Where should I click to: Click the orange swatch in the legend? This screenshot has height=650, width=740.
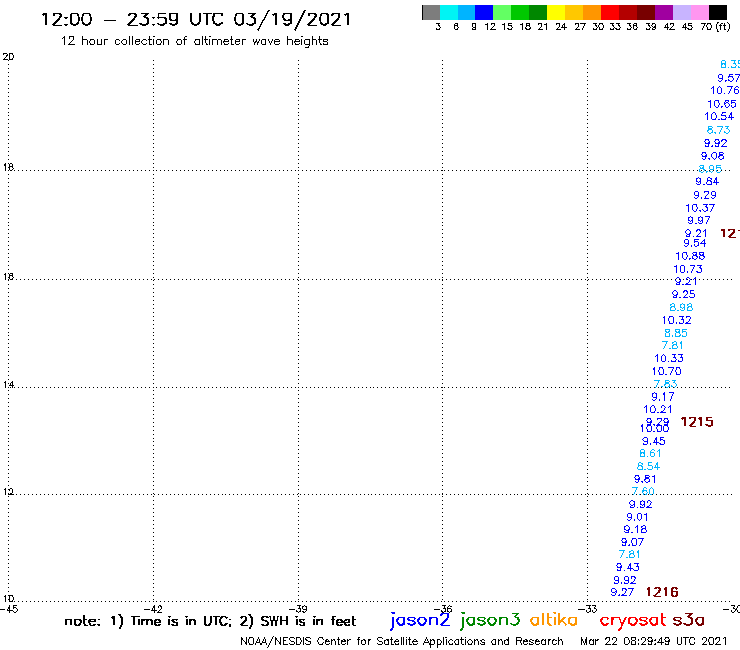click(x=592, y=12)
